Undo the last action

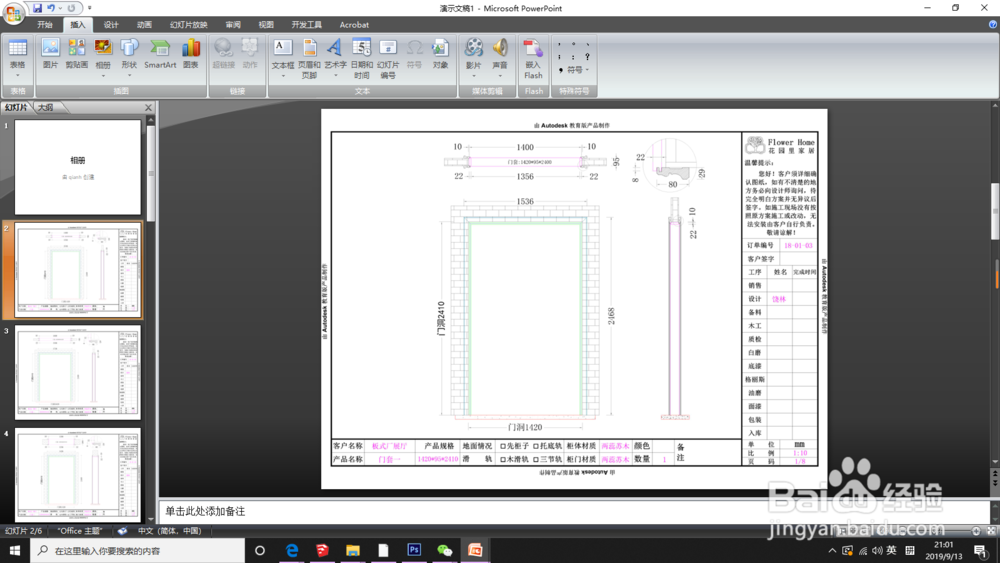click(51, 8)
